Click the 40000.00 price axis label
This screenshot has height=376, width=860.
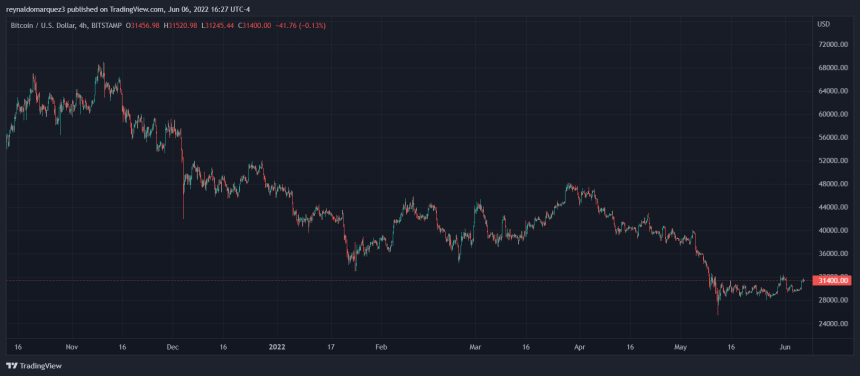tap(834, 231)
